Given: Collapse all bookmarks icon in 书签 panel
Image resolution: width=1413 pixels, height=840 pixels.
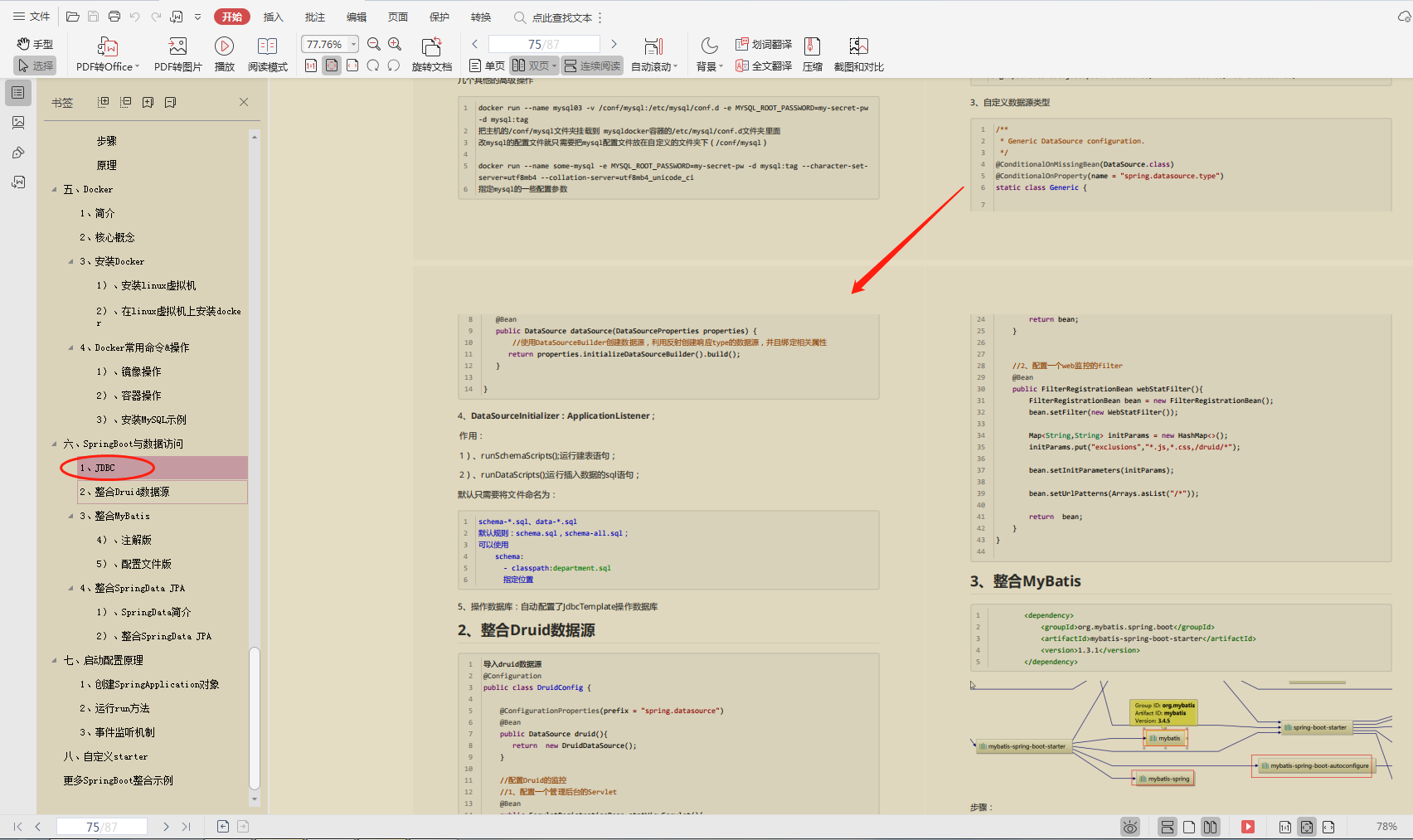Looking at the screenshot, I should click(x=125, y=102).
